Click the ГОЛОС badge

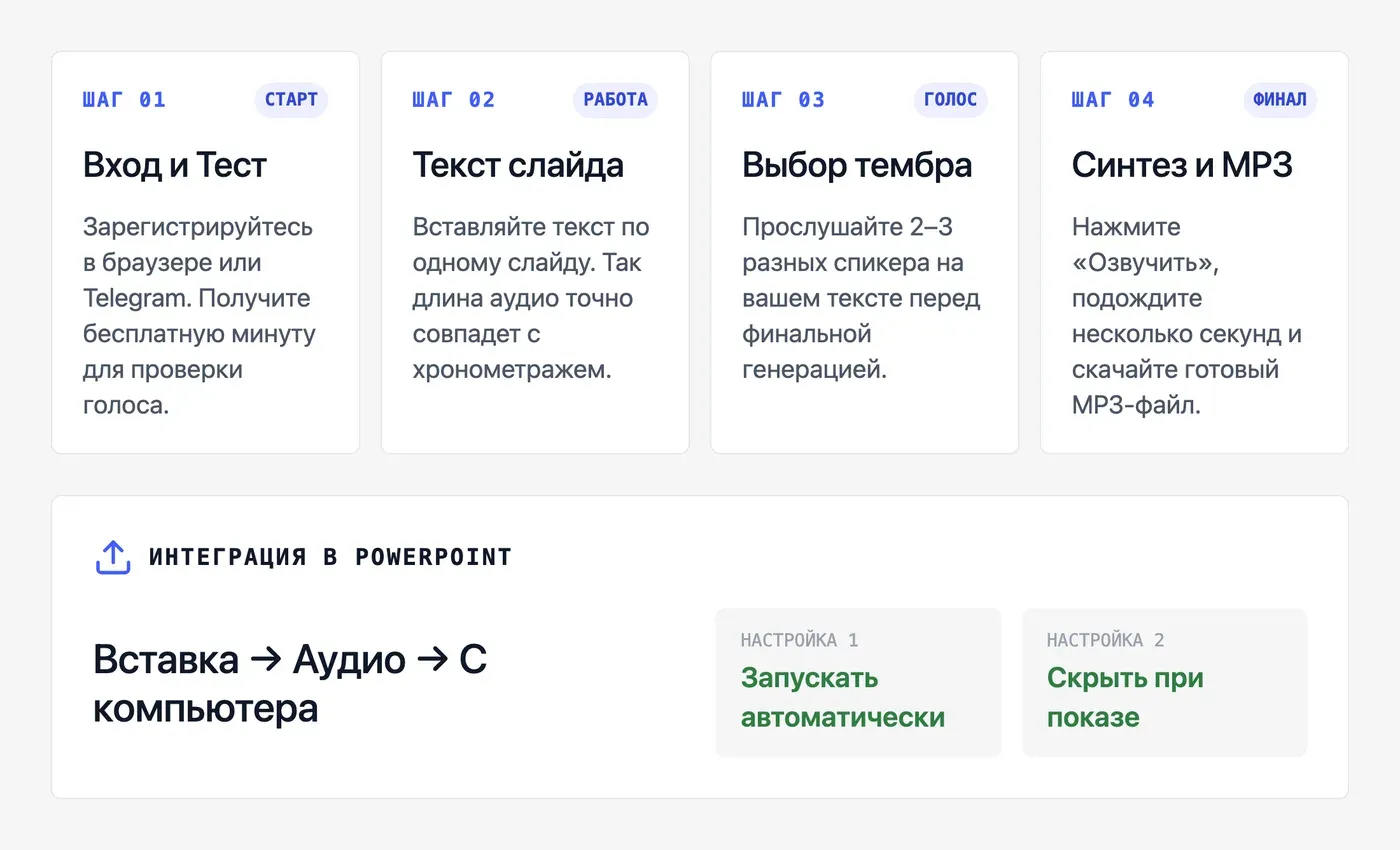coord(950,100)
